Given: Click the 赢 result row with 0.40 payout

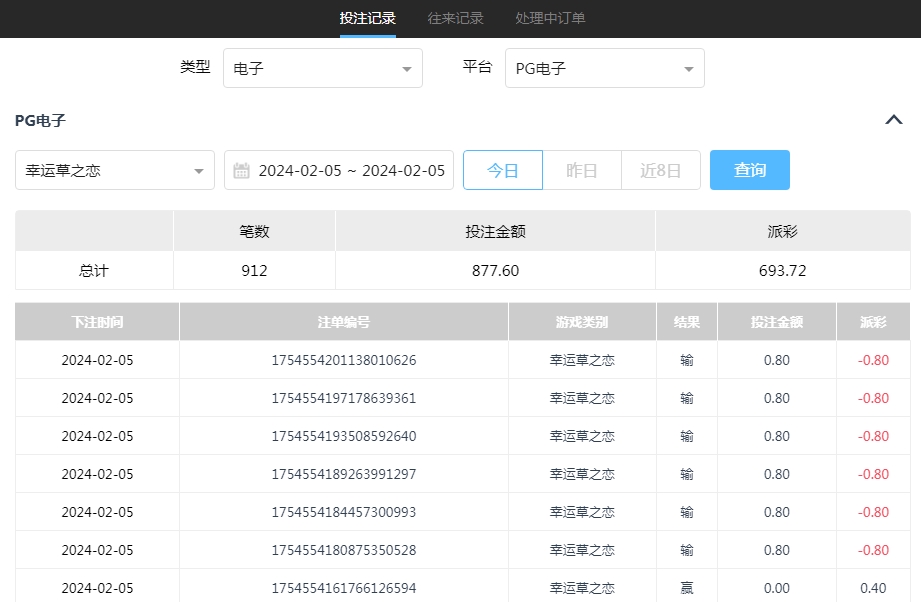Looking at the screenshot, I should [686, 588].
